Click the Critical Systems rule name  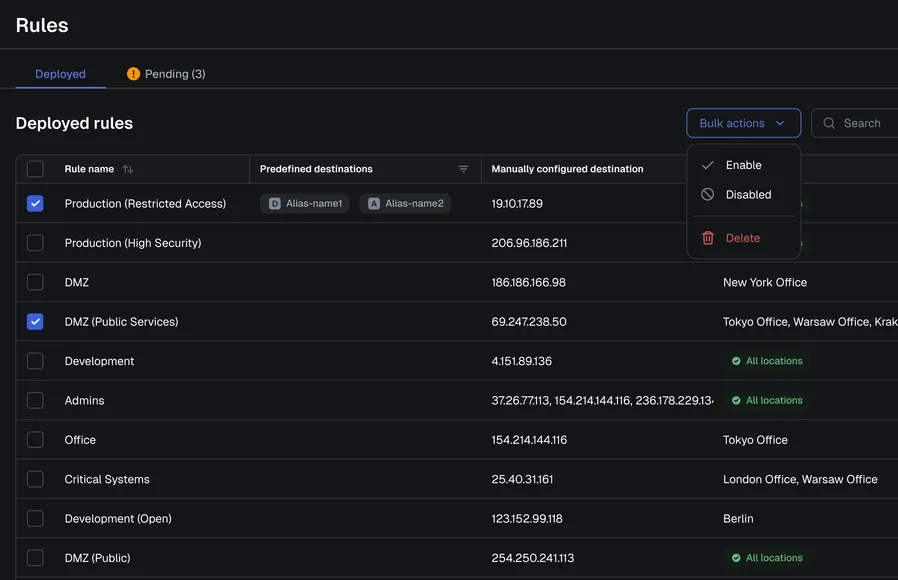(x=107, y=479)
